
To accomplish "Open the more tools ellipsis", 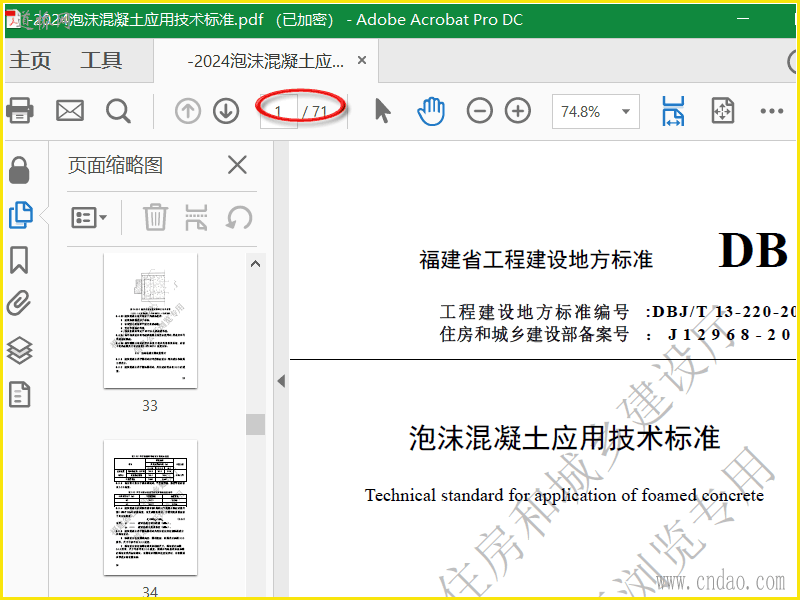I will click(x=771, y=111).
